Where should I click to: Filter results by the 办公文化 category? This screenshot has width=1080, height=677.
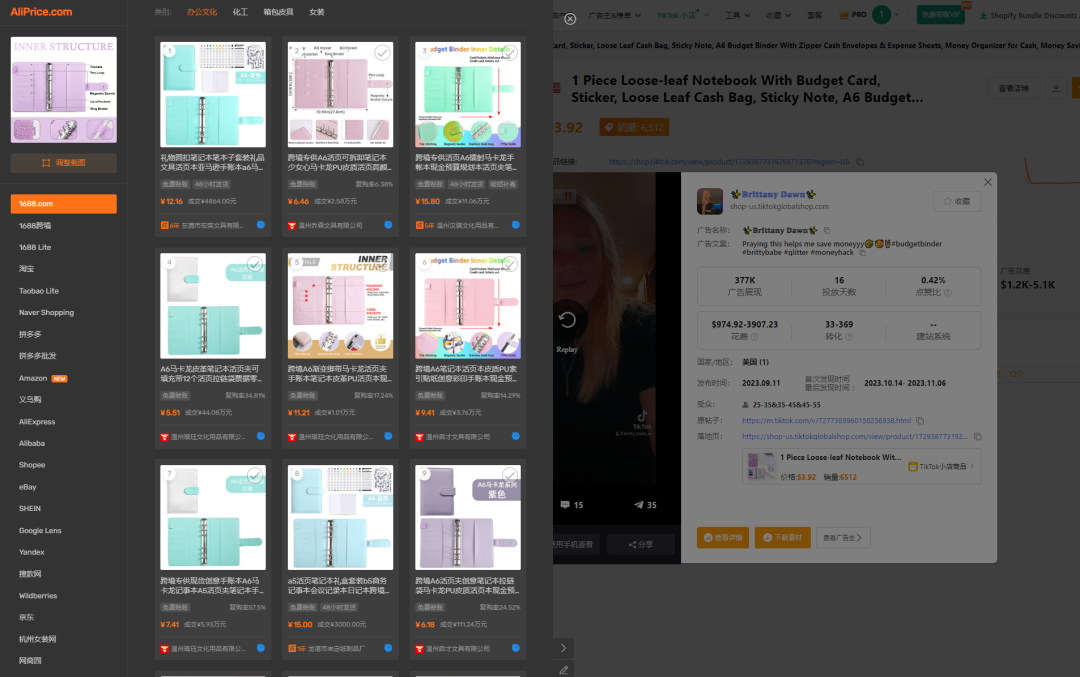[202, 12]
